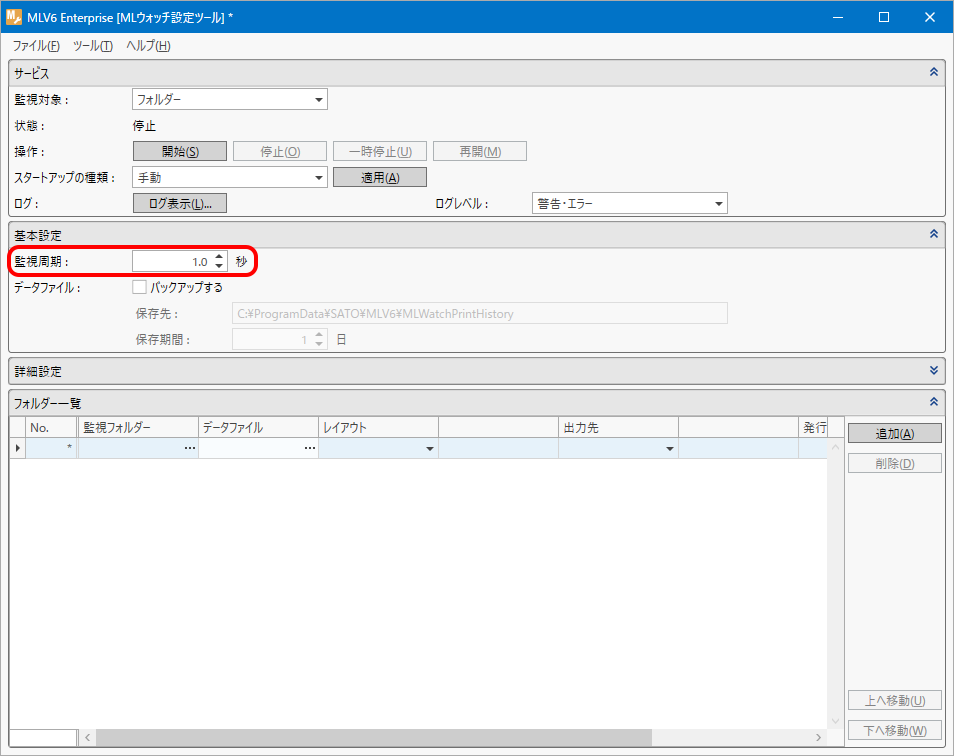Click the 削除(D) button
The image size is (954, 756).
894,463
